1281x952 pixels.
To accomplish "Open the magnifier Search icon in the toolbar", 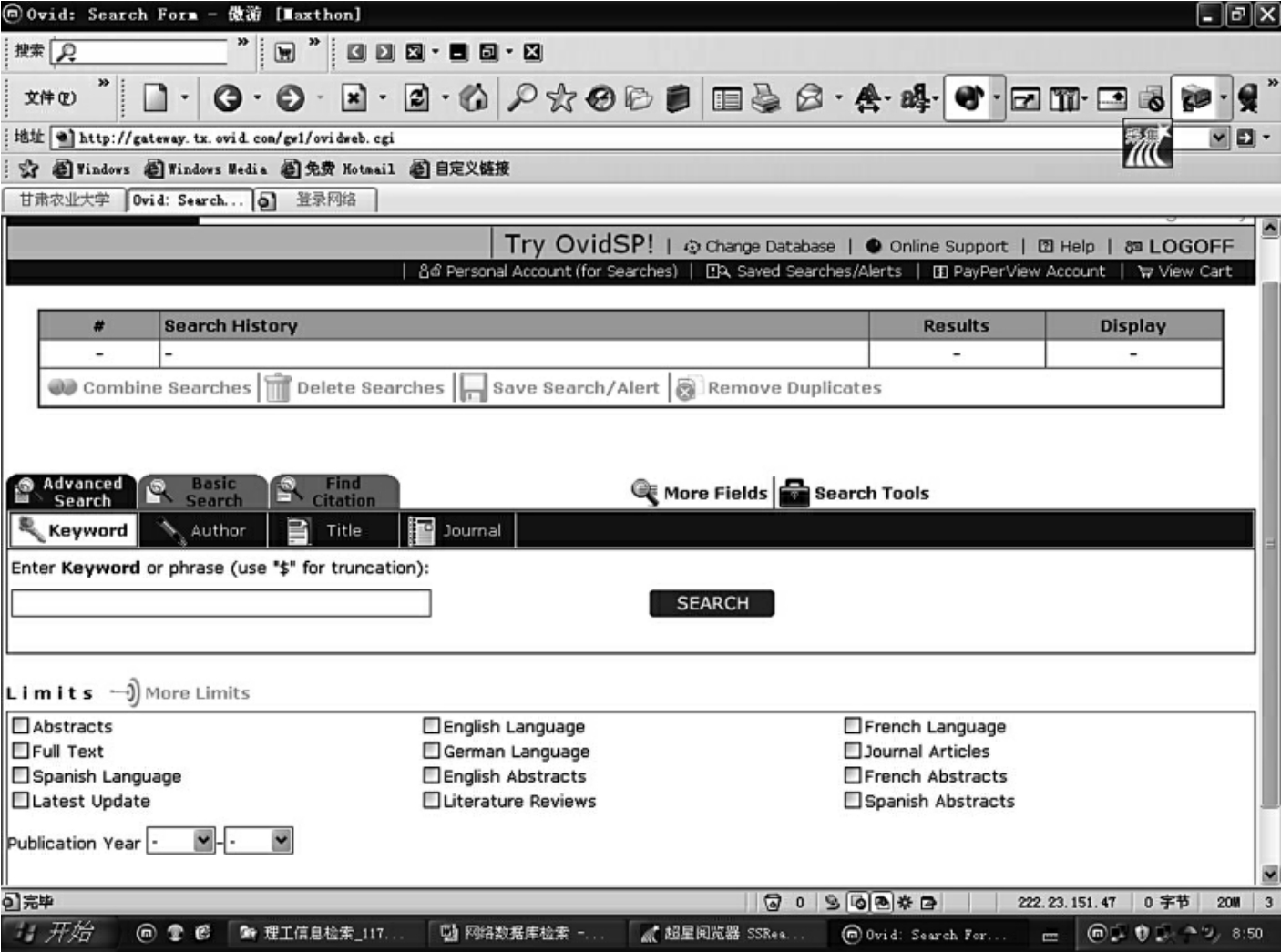I will [x=521, y=97].
